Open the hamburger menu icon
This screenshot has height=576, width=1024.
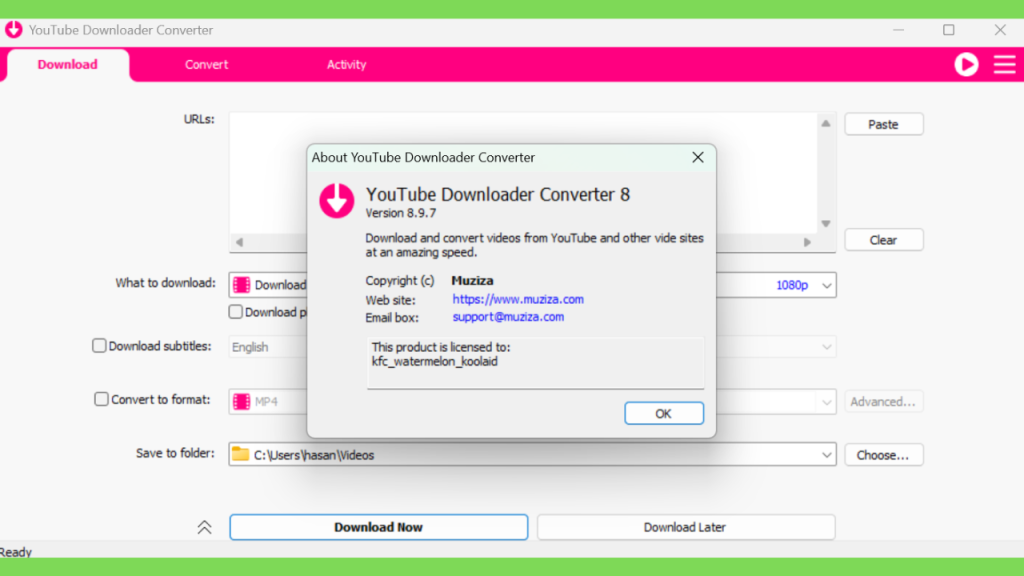point(1004,65)
